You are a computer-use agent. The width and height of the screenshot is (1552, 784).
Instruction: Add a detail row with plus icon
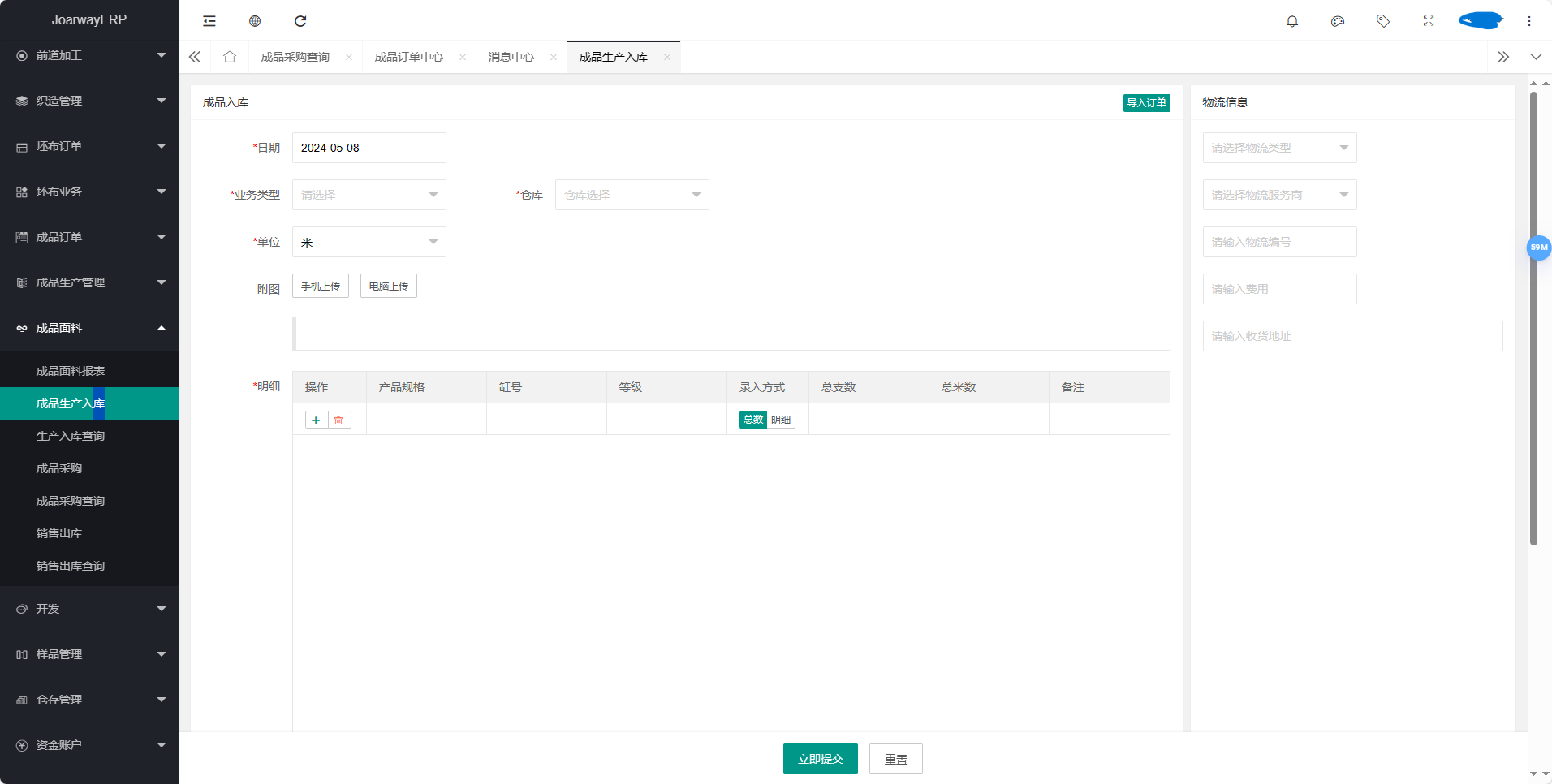point(316,420)
